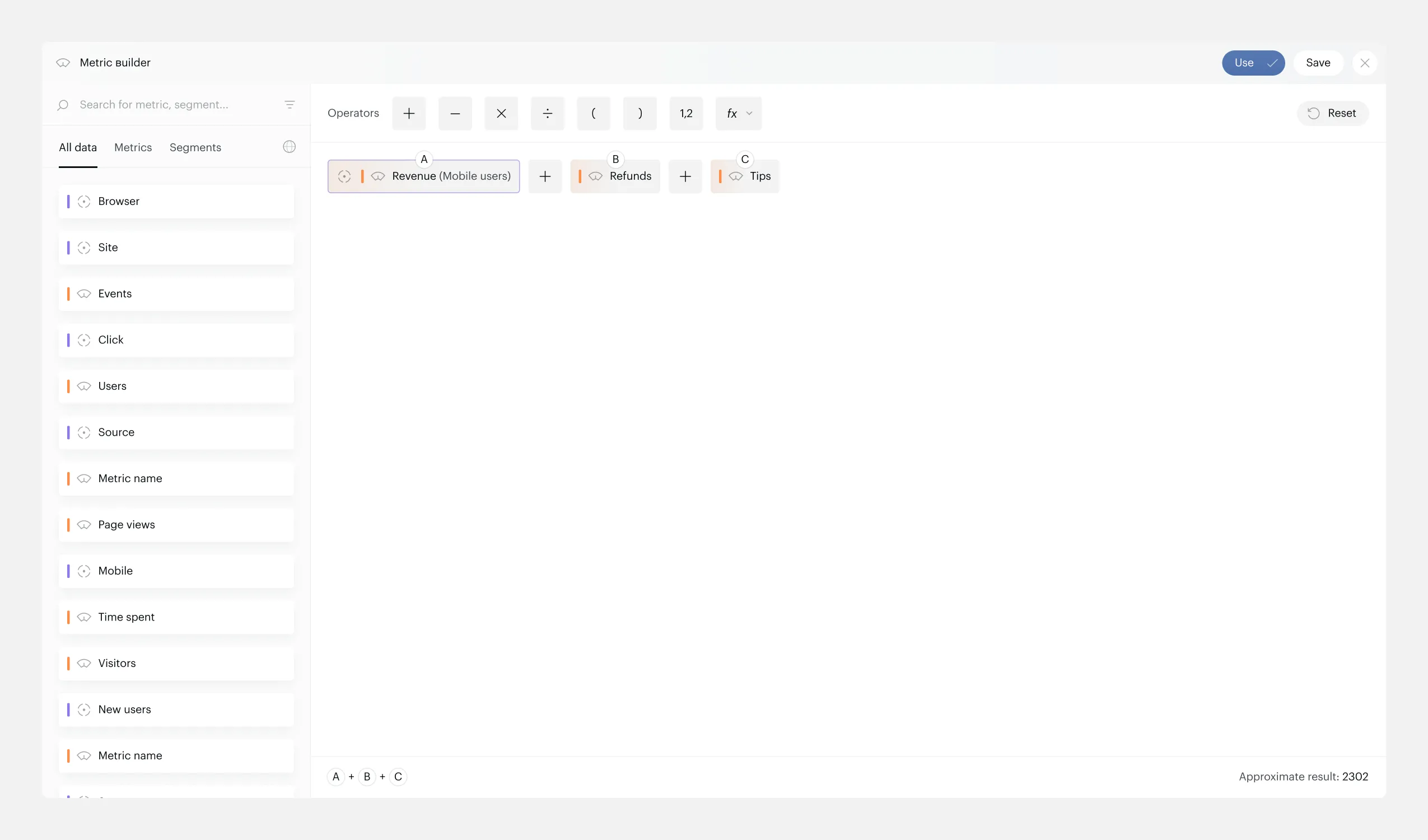Image resolution: width=1428 pixels, height=840 pixels.
Task: Select the Refunds metric block
Action: [615, 176]
